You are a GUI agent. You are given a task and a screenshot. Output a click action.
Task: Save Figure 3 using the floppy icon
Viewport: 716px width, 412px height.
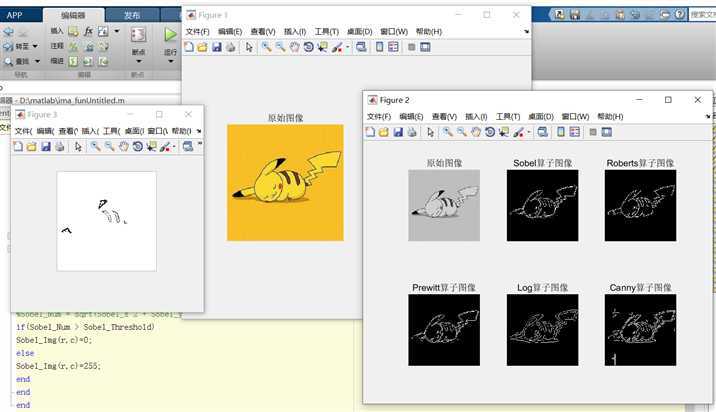pyautogui.click(x=46, y=147)
